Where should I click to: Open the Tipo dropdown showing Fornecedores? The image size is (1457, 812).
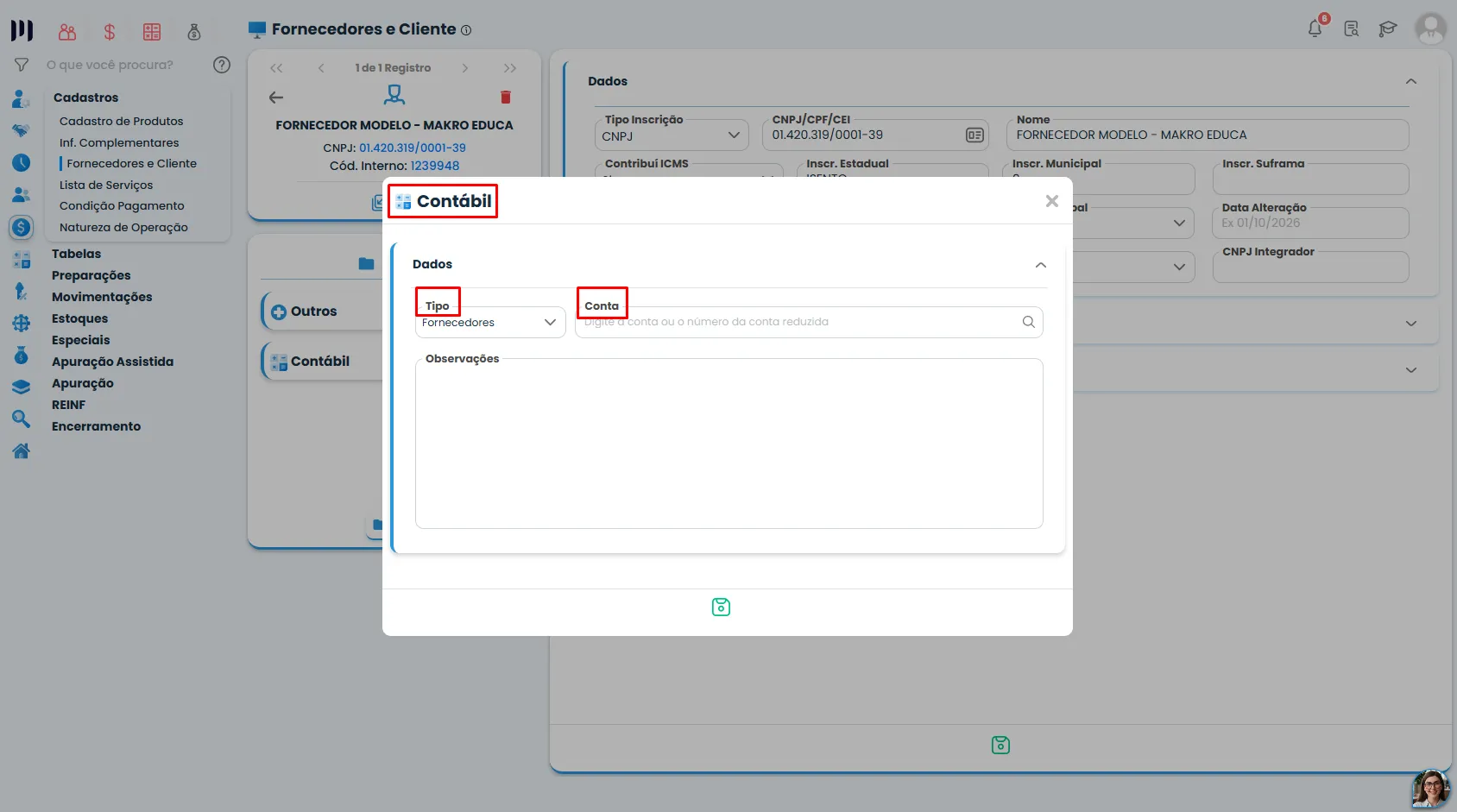pos(490,322)
